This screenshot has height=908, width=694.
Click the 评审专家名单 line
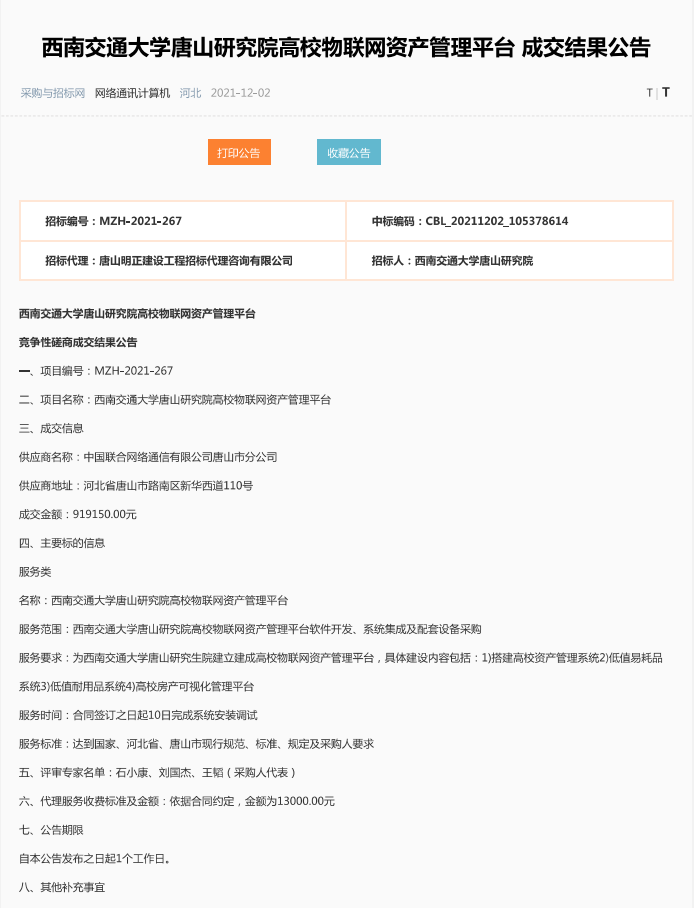point(157,772)
